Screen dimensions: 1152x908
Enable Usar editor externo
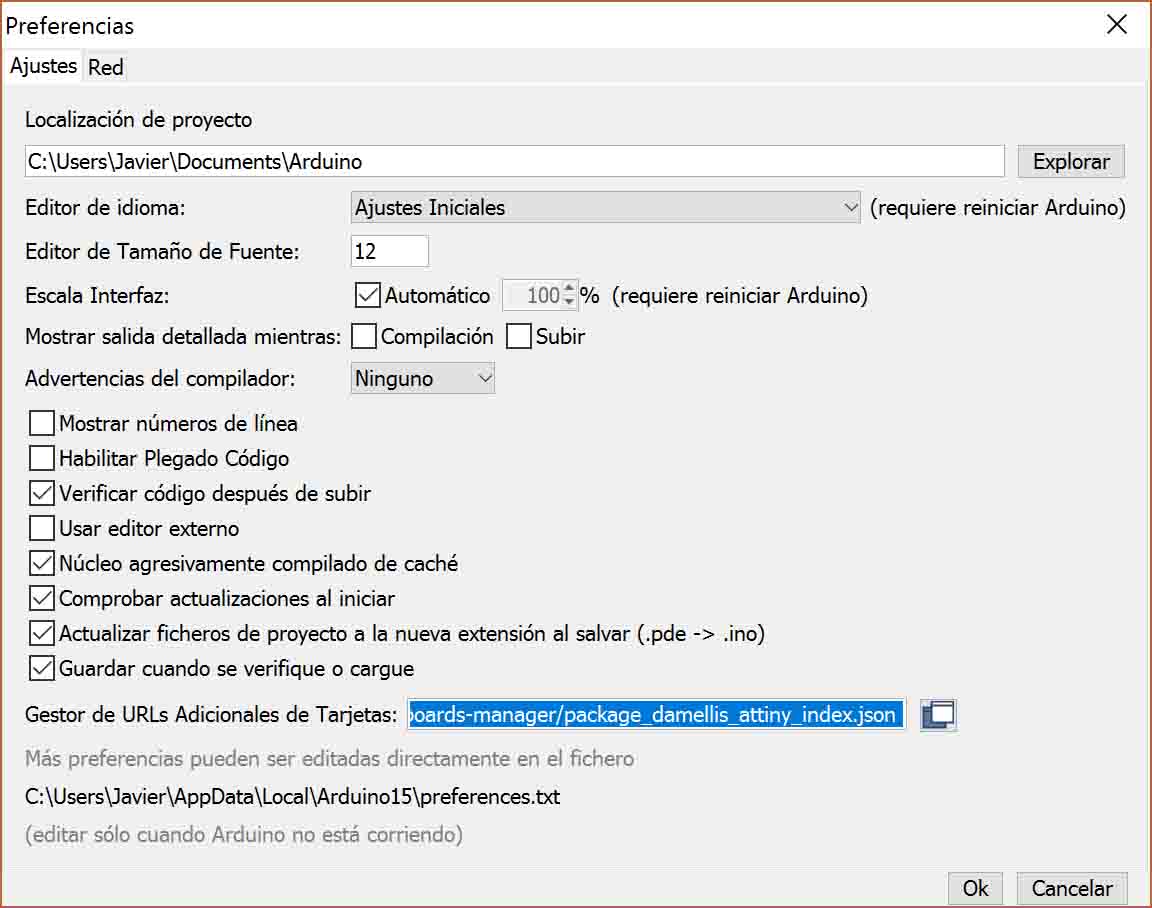coord(42,528)
